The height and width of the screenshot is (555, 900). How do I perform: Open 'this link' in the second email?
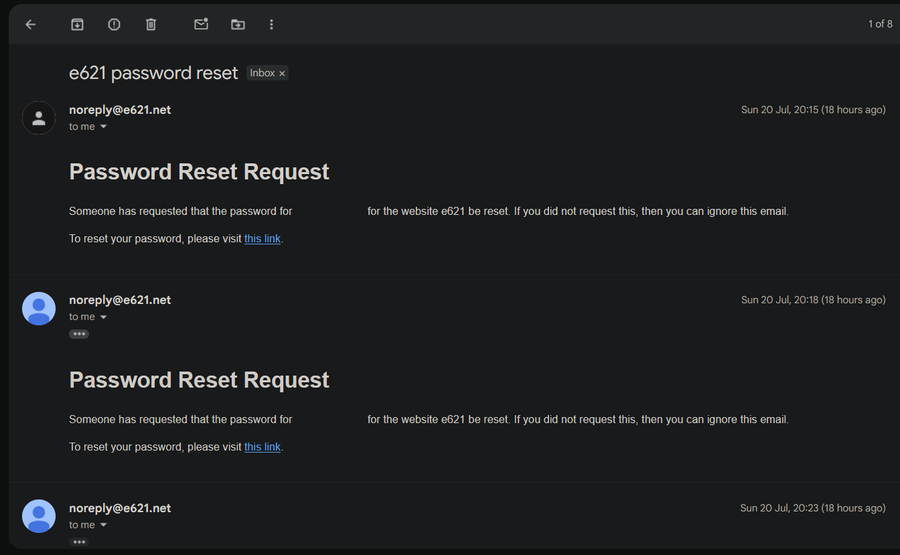(262, 447)
